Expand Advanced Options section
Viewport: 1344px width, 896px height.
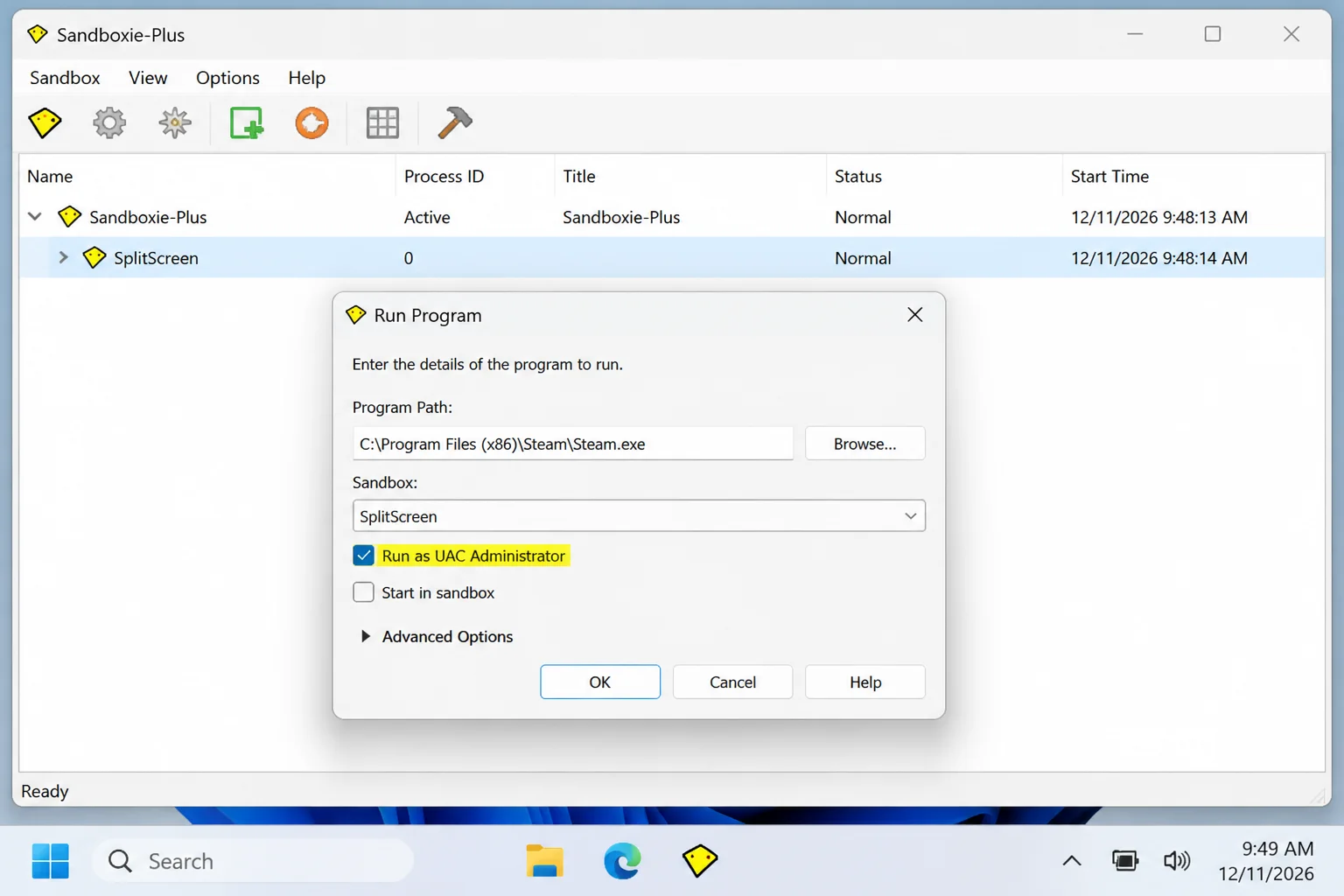tap(366, 636)
